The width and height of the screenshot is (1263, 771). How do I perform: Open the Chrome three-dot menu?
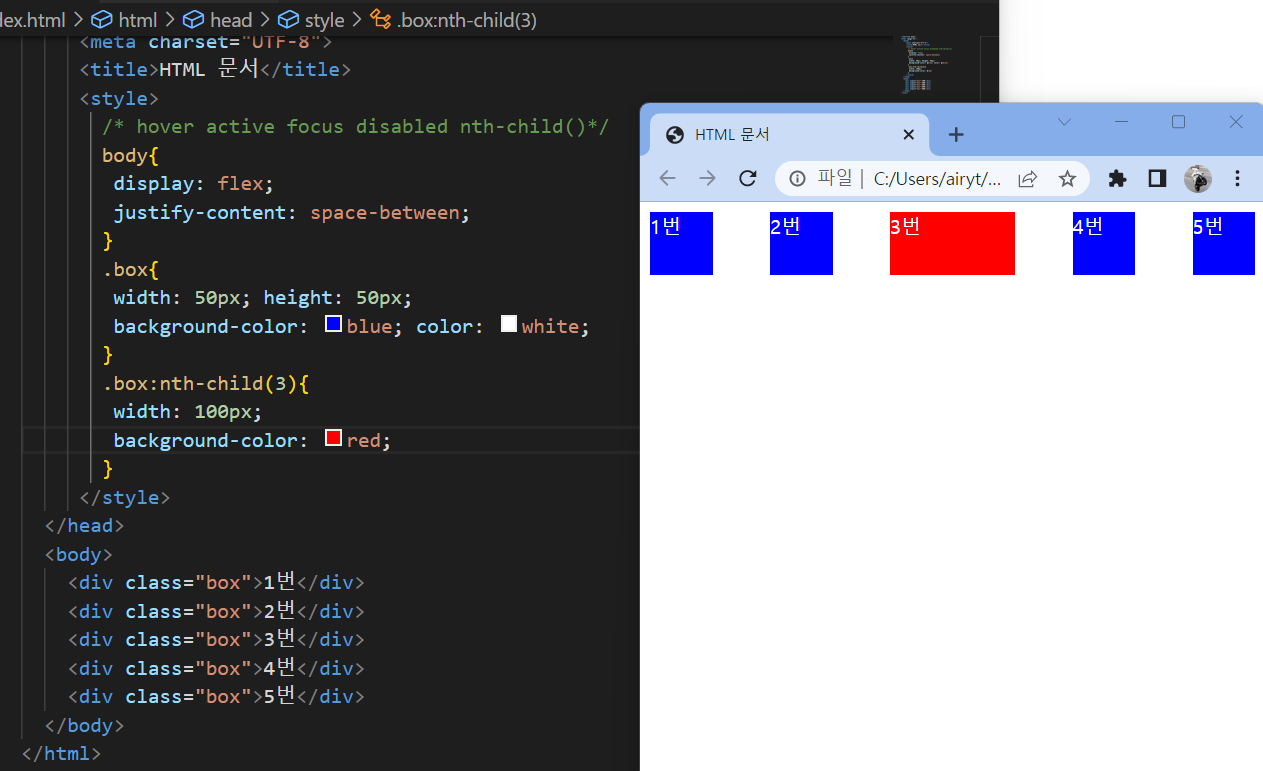pos(1237,178)
